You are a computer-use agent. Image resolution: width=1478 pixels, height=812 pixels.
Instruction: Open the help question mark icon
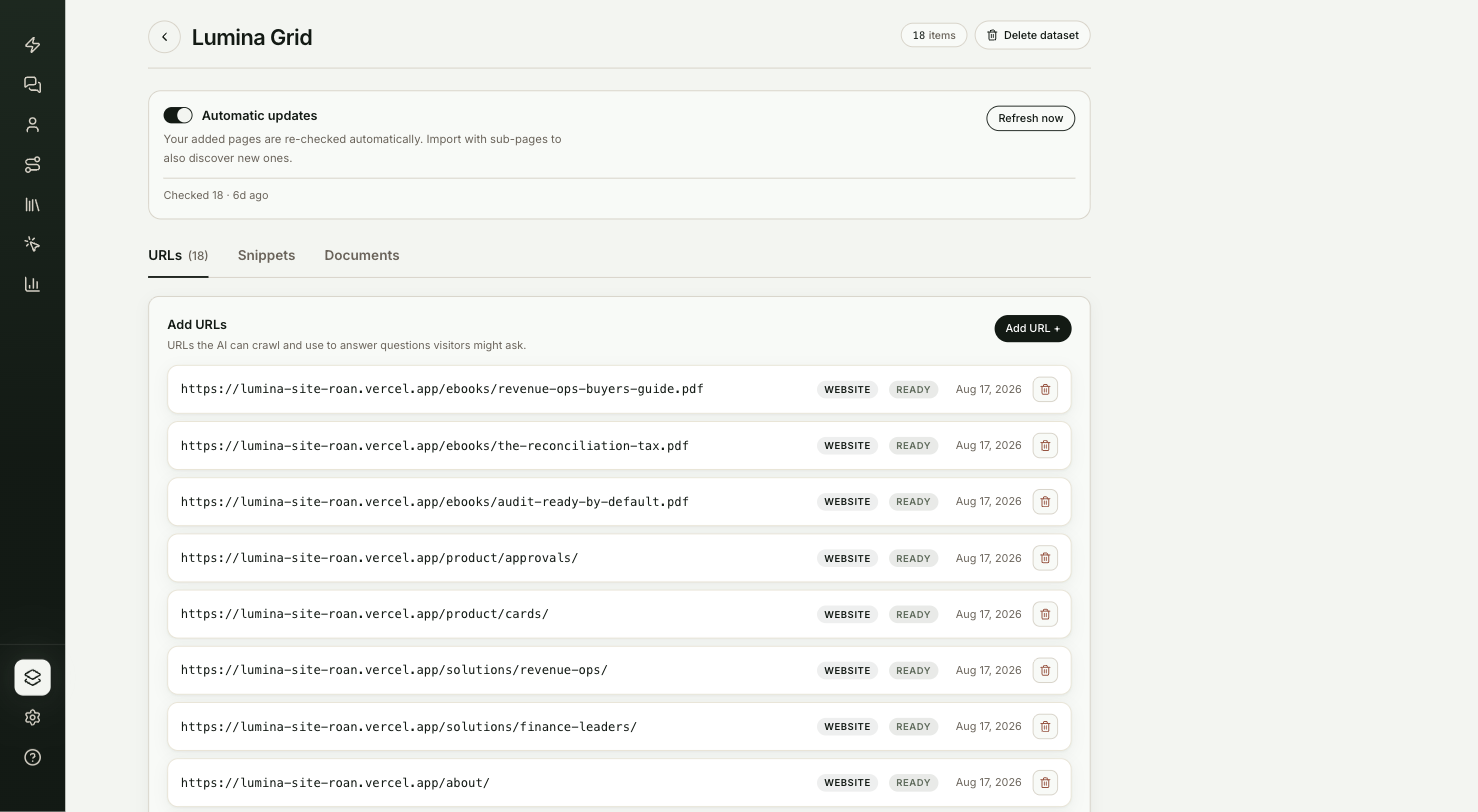[32, 758]
